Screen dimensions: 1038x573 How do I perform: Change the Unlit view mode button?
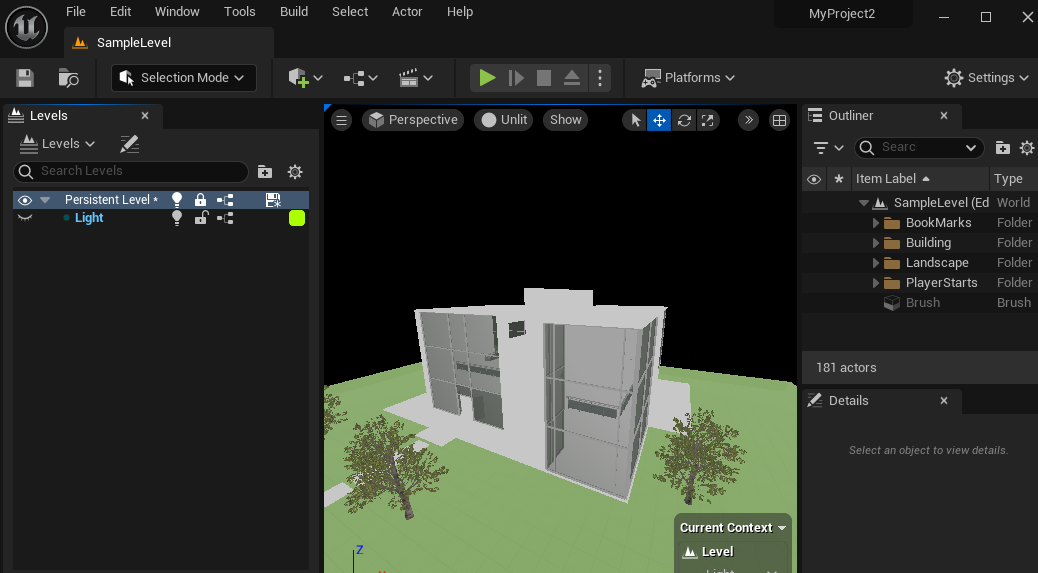504,120
